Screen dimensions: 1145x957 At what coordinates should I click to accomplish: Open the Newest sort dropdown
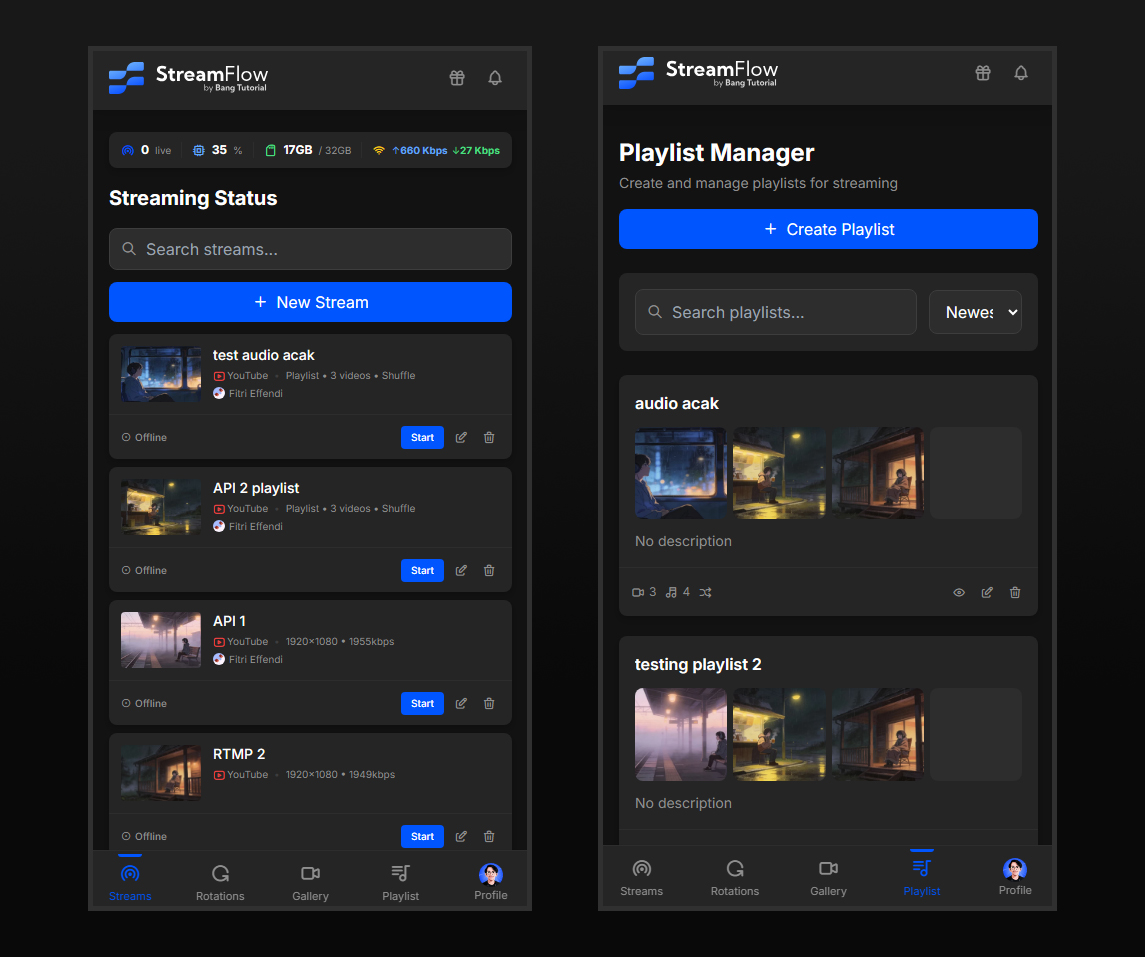[975, 312]
